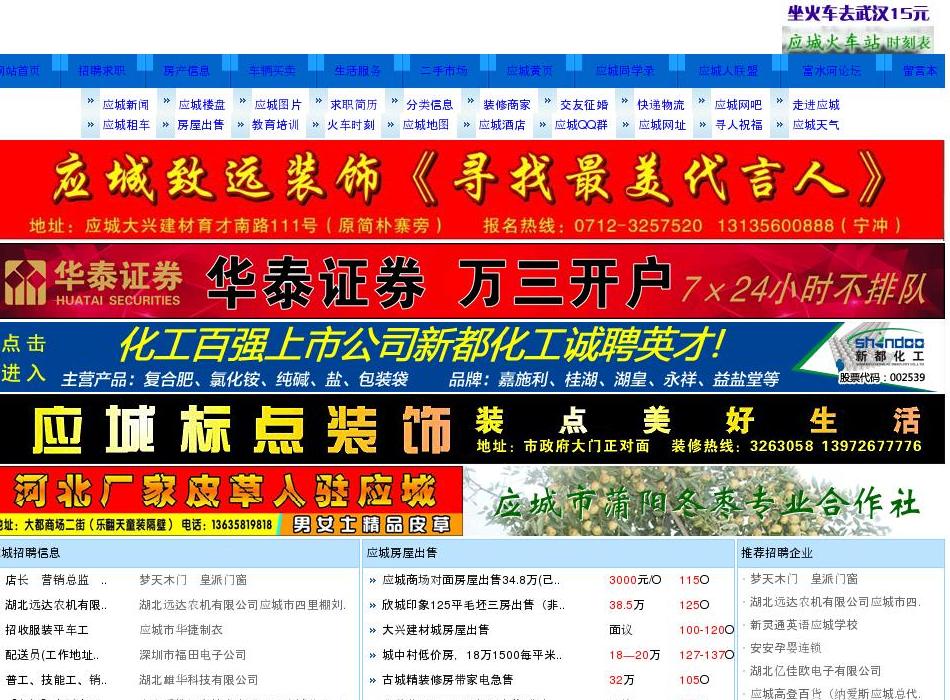Open the 河北厂家皮革入驻应城 ad
Screen dimensions: 950x700
231,501
